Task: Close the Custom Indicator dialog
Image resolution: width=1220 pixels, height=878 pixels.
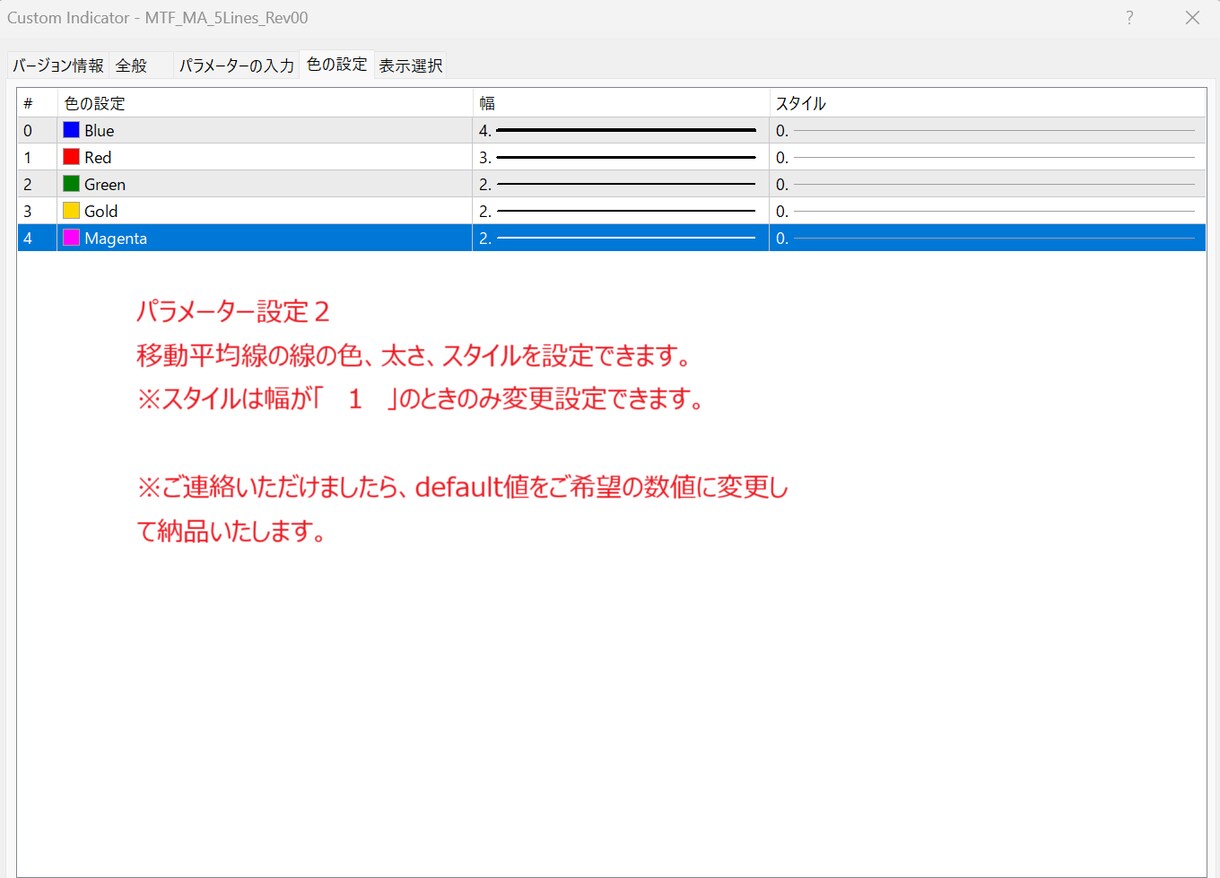Action: coord(1192,18)
